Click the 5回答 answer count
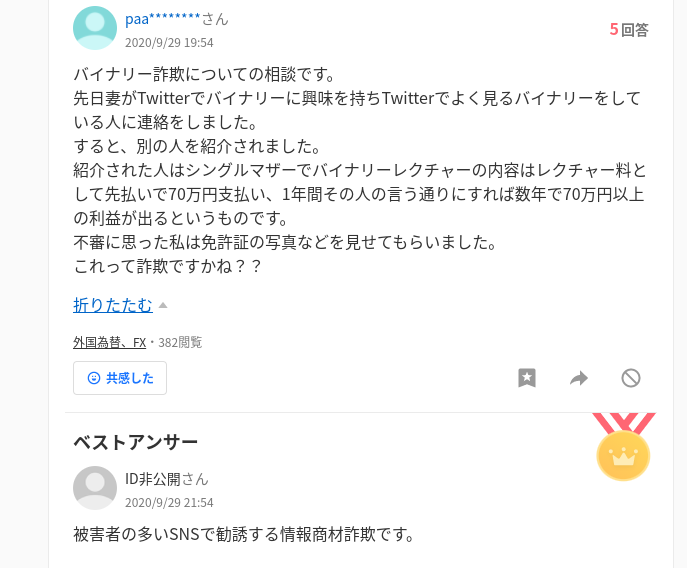 629,29
